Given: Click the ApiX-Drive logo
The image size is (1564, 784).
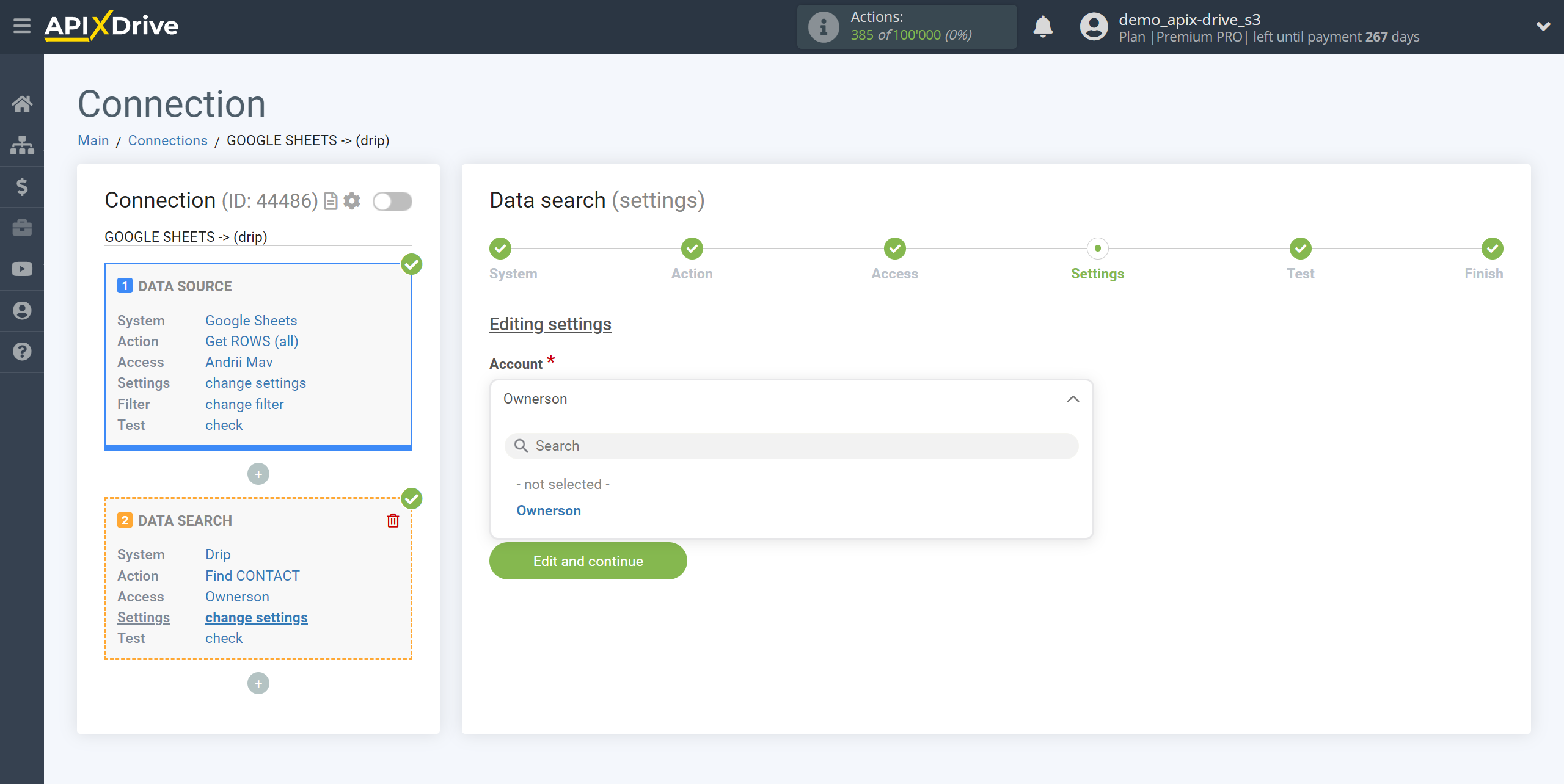Looking at the screenshot, I should [x=112, y=26].
